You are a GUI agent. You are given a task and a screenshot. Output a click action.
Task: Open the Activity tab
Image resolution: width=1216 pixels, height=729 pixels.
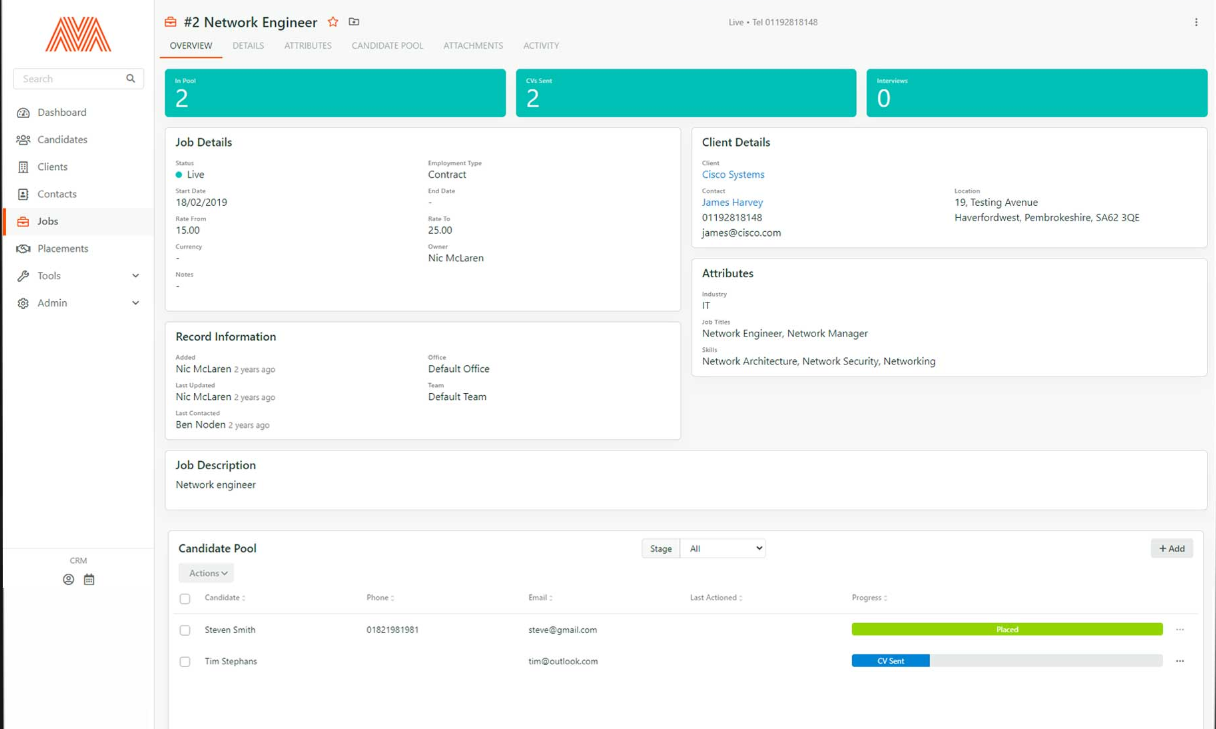tap(541, 45)
